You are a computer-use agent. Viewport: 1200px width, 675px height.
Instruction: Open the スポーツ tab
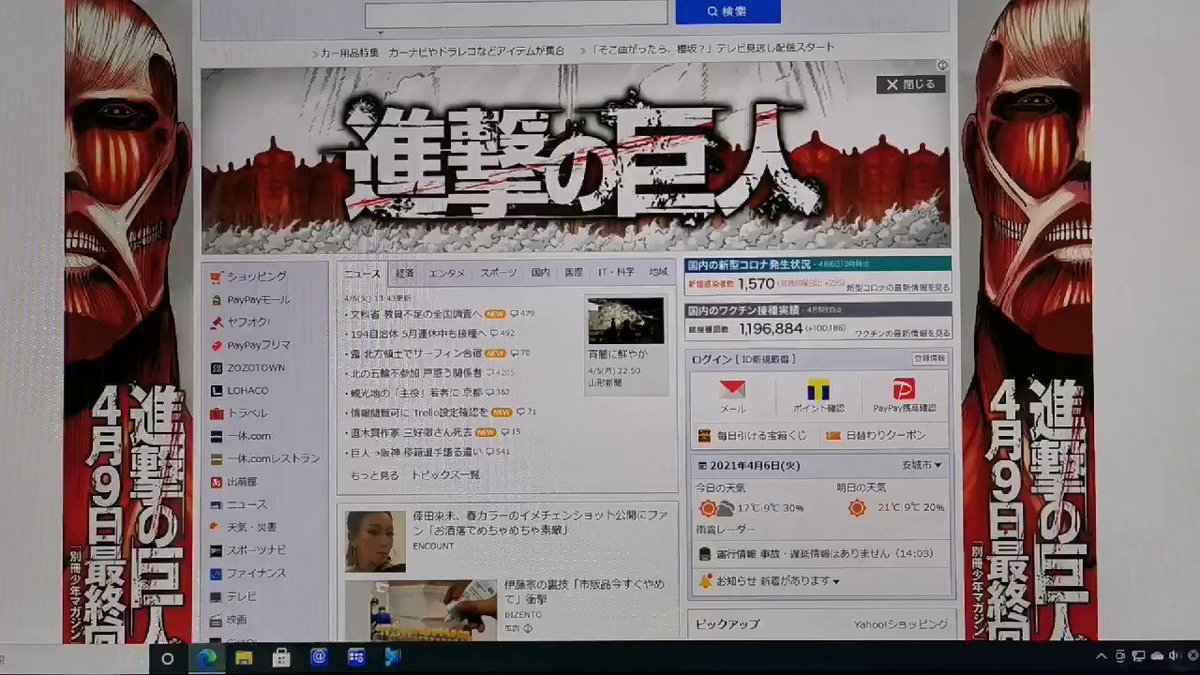[x=498, y=272]
